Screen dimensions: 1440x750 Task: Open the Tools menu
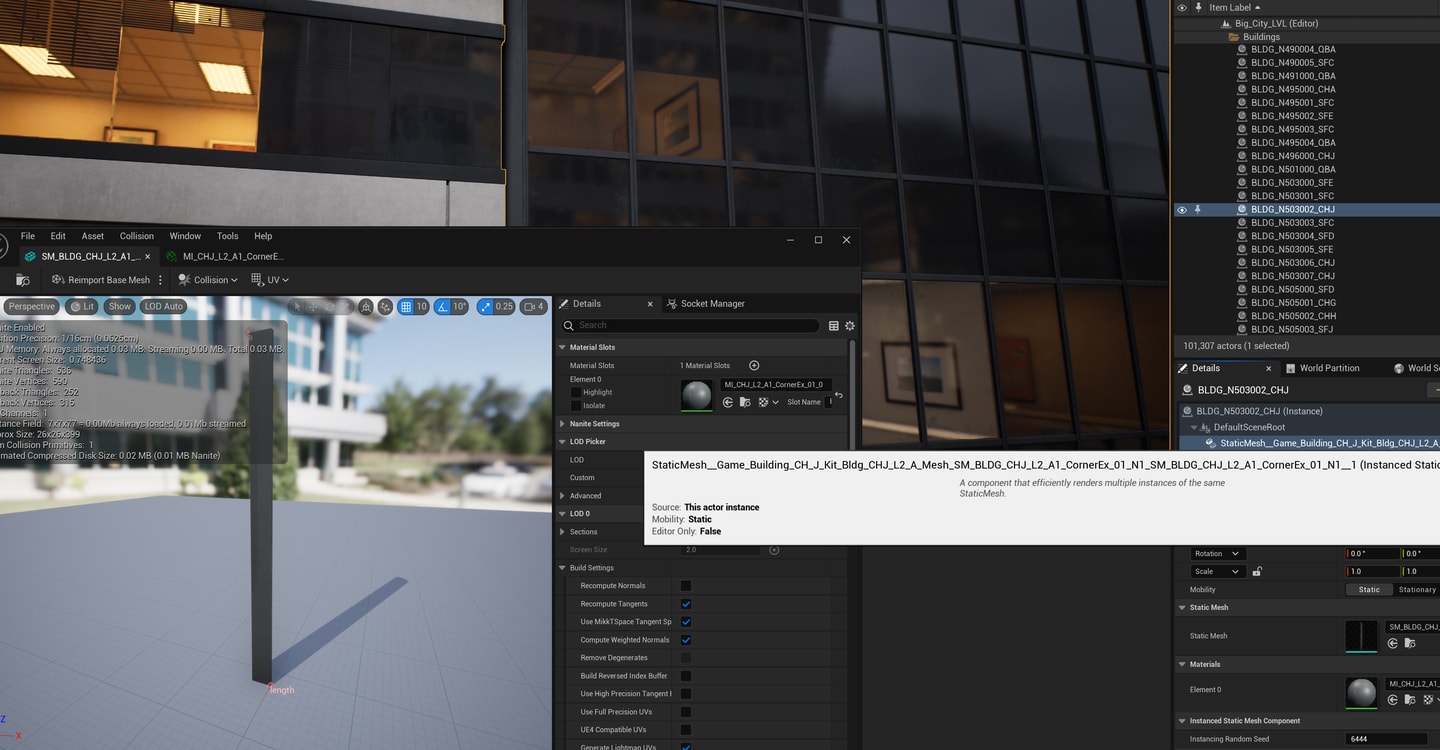click(228, 236)
